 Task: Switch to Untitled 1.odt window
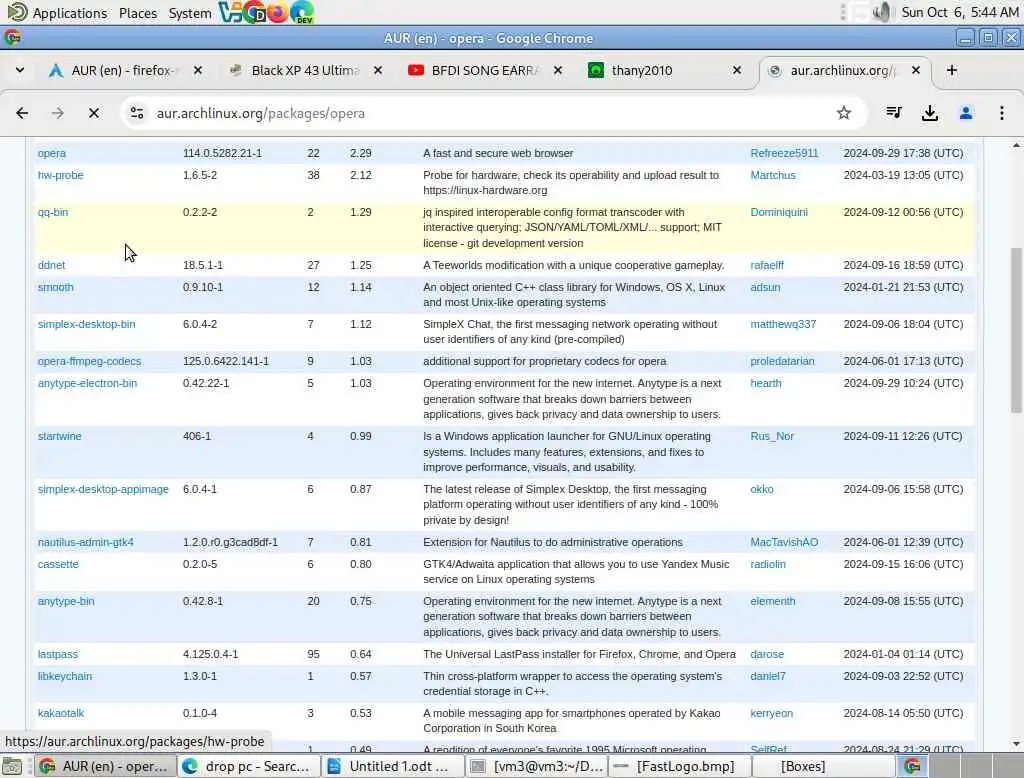click(393, 766)
